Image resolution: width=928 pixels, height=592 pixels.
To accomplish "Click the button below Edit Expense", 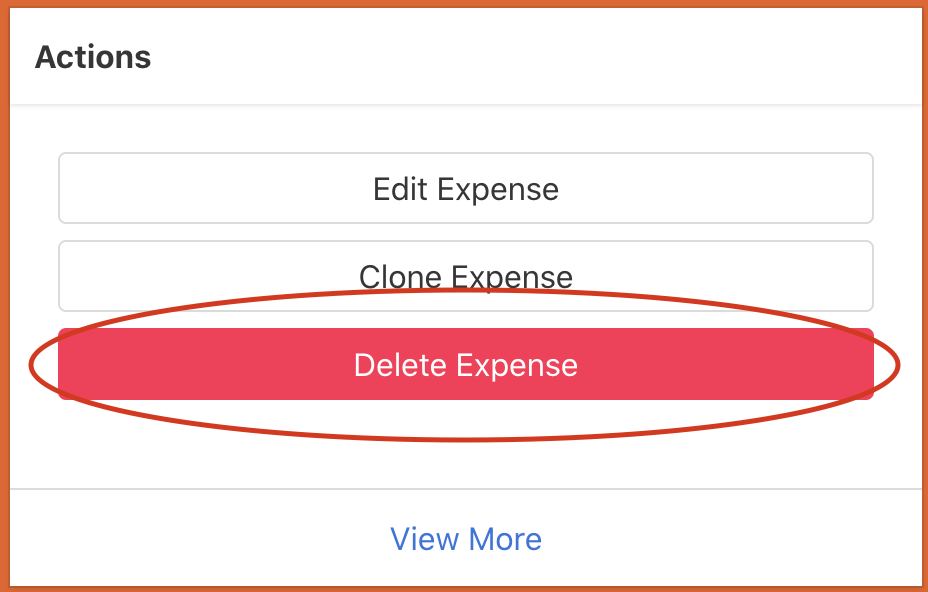I will click(x=466, y=275).
